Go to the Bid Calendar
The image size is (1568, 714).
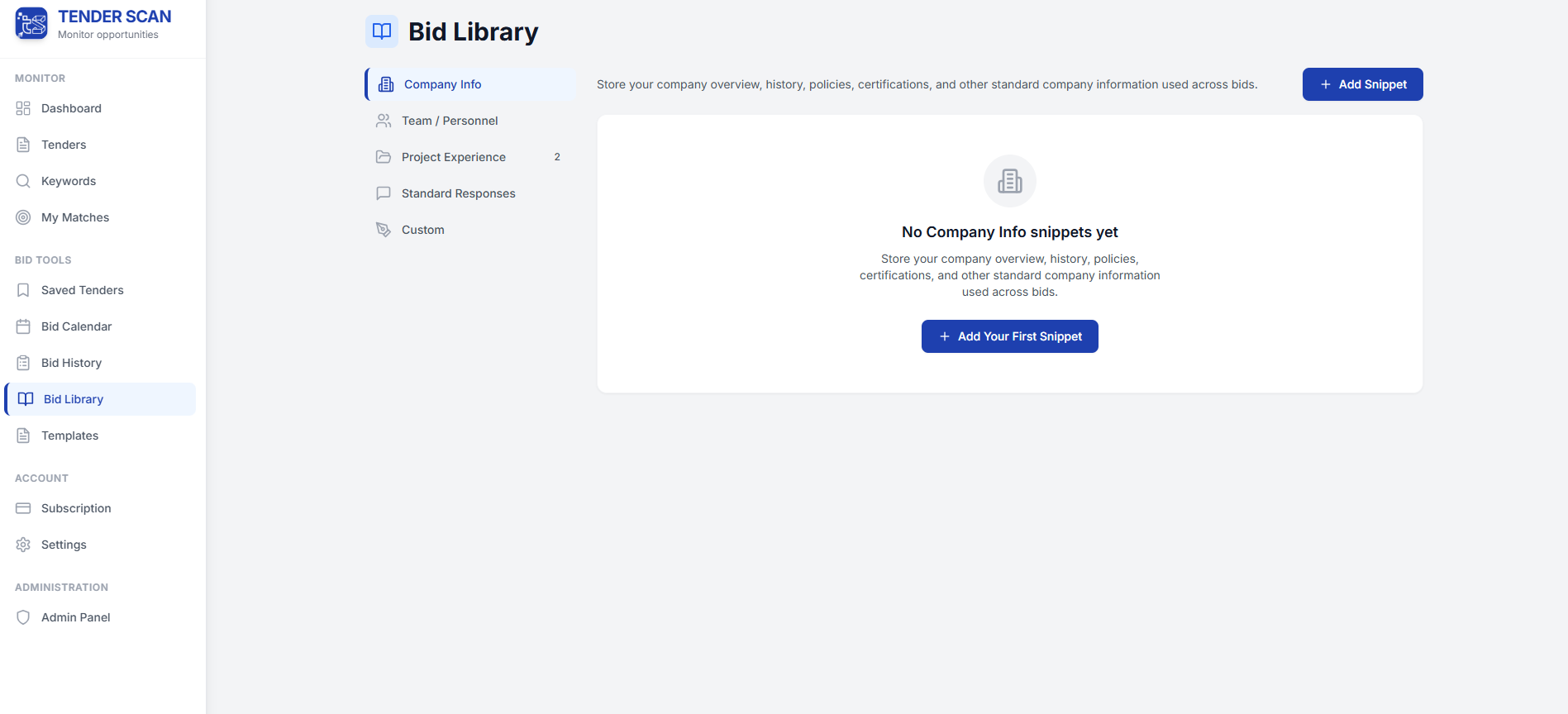click(x=100, y=326)
